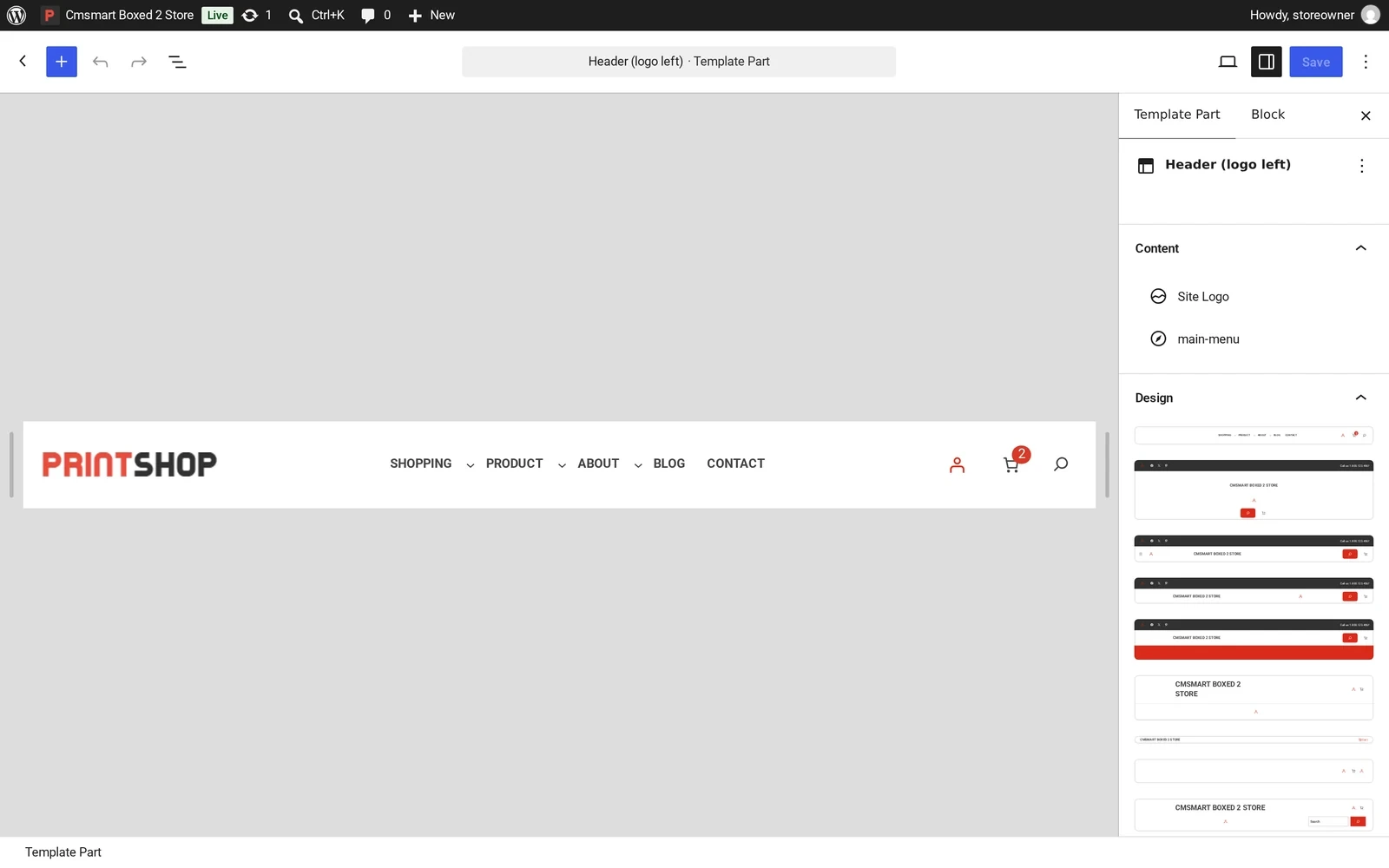Go back using the editor back arrow
Image resolution: width=1389 pixels, height=868 pixels.
(x=23, y=61)
